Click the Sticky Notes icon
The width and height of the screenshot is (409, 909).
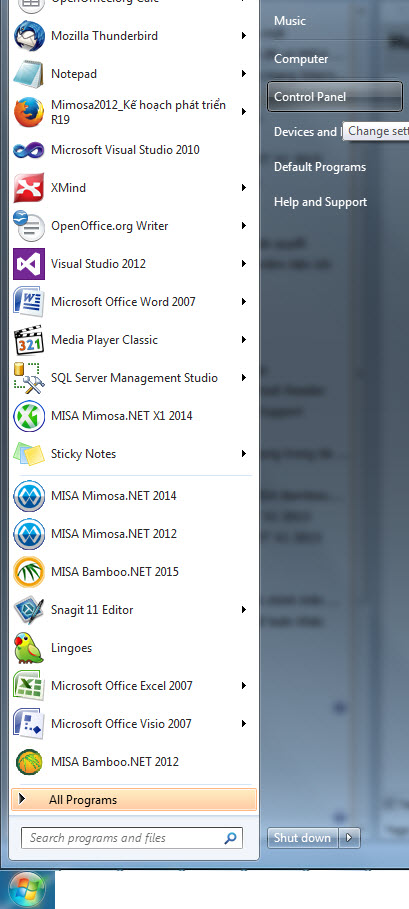pyautogui.click(x=28, y=454)
